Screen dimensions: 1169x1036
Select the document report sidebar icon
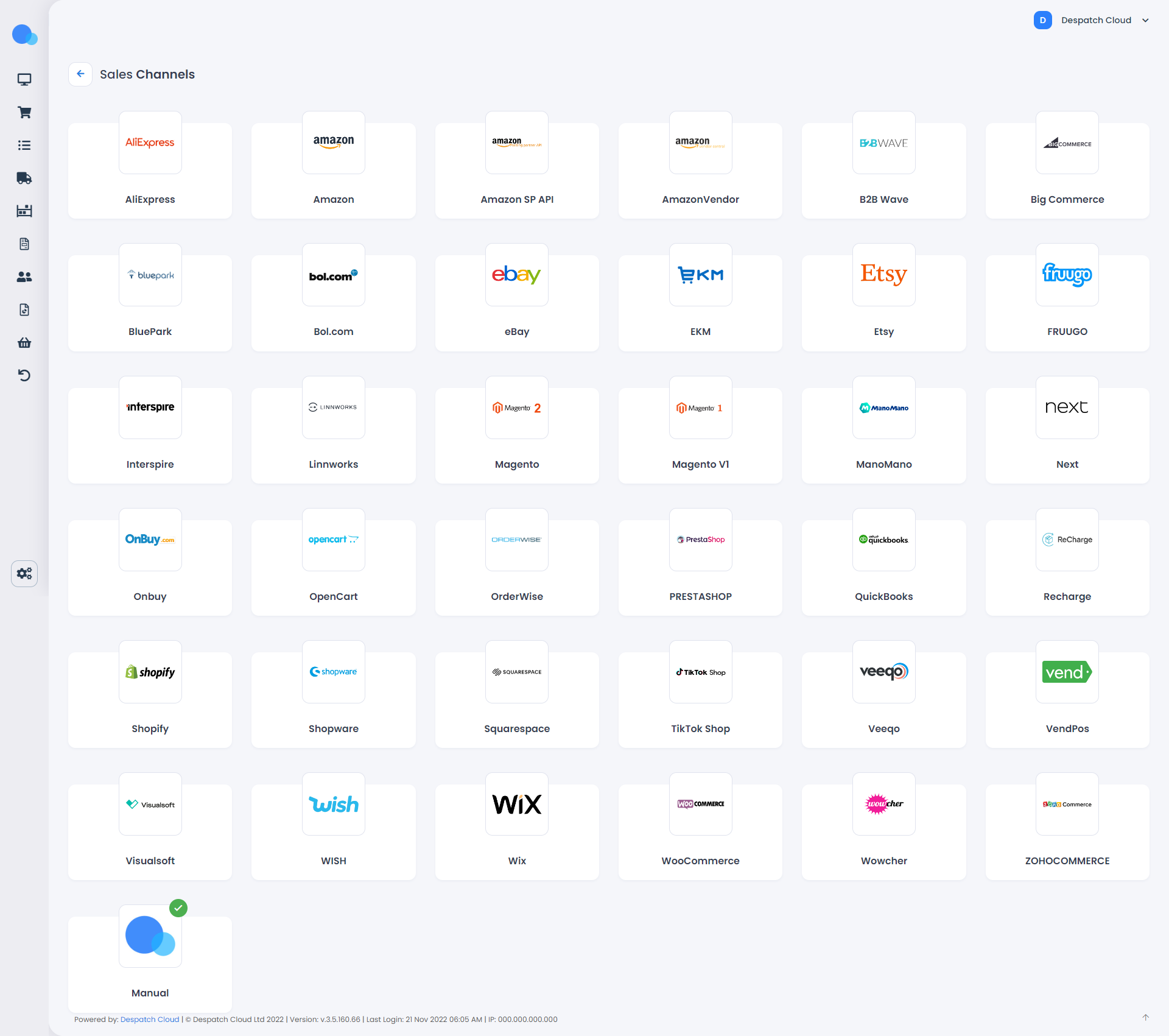pyautogui.click(x=24, y=244)
